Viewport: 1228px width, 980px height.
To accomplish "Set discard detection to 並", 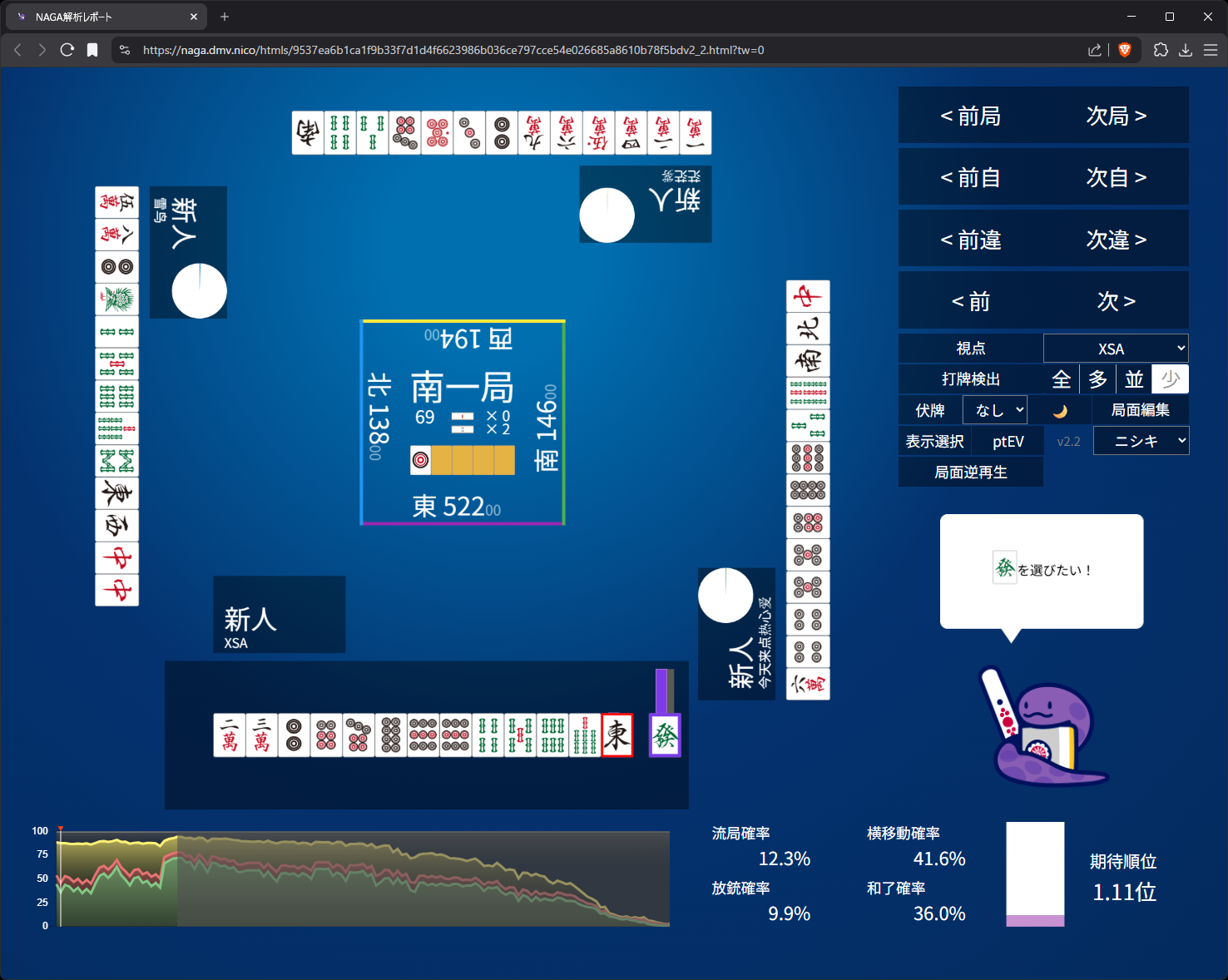I will point(1134,379).
